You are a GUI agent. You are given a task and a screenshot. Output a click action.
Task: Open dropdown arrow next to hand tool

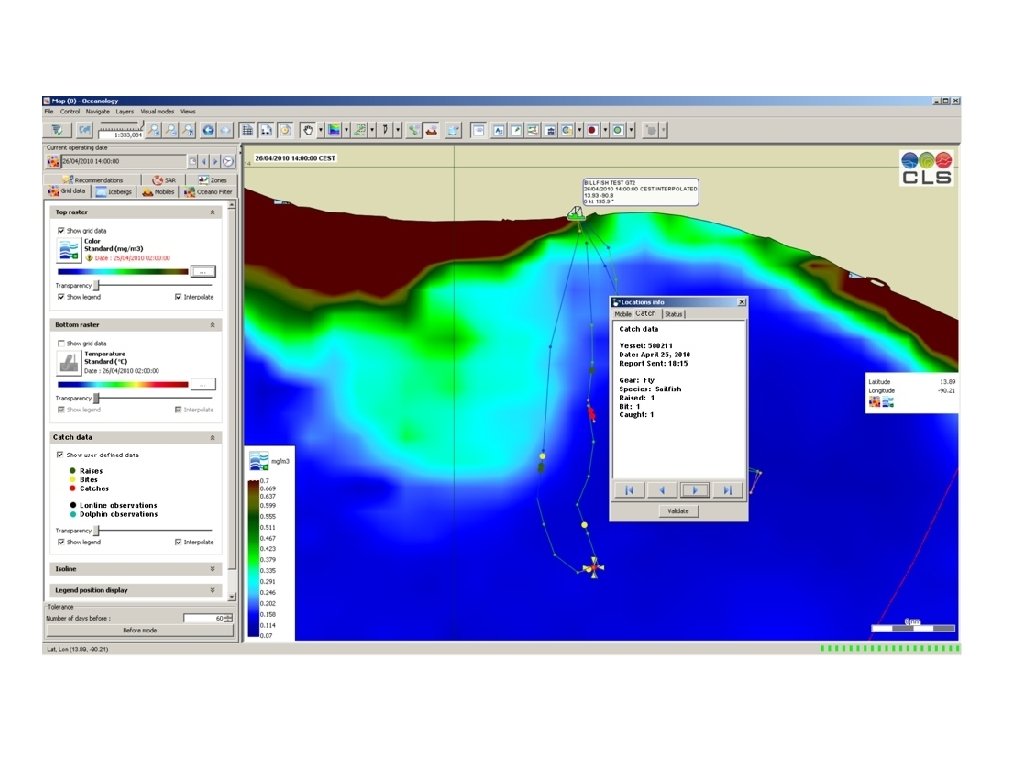click(321, 130)
